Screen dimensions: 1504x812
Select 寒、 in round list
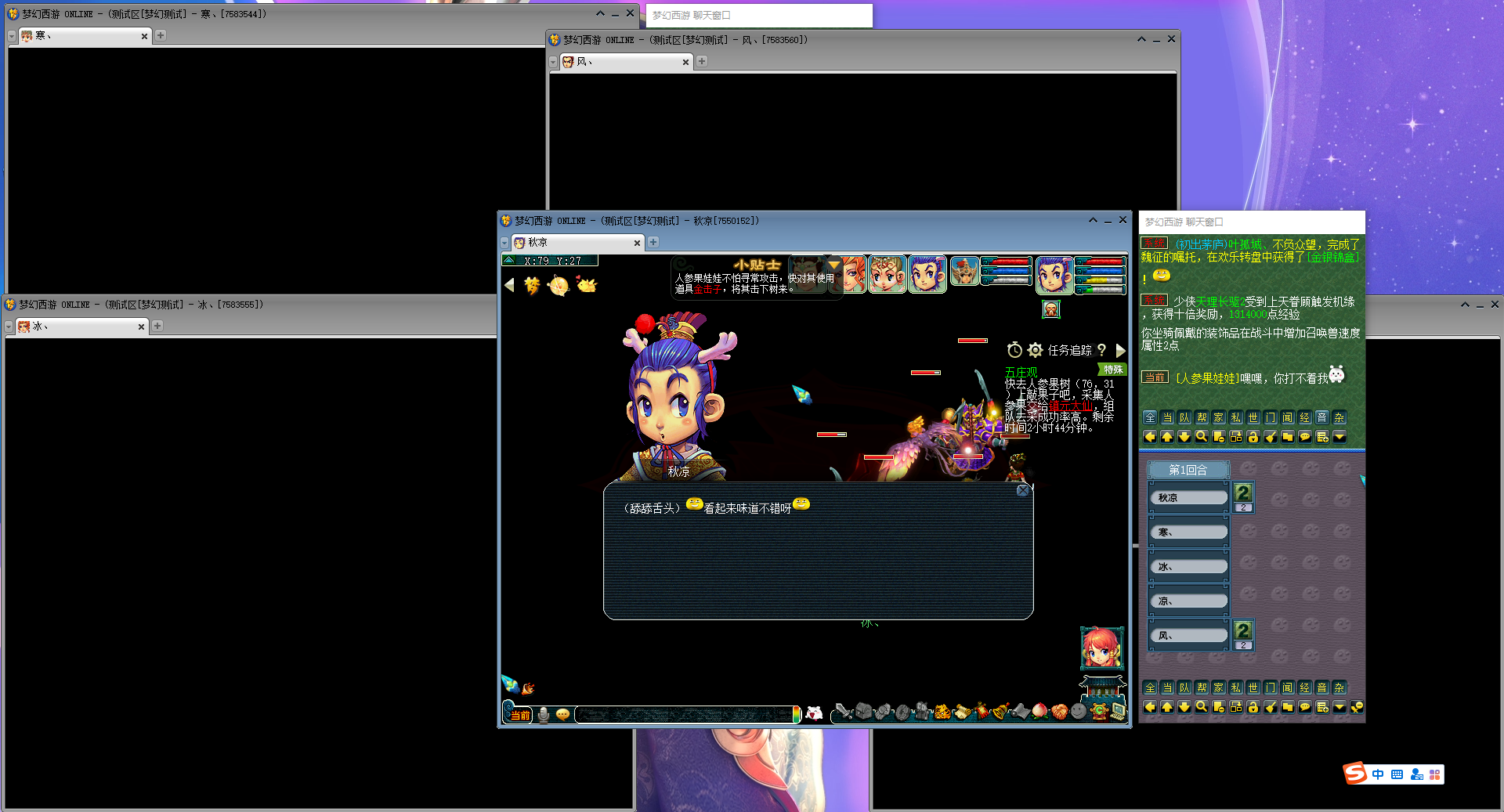[1188, 532]
